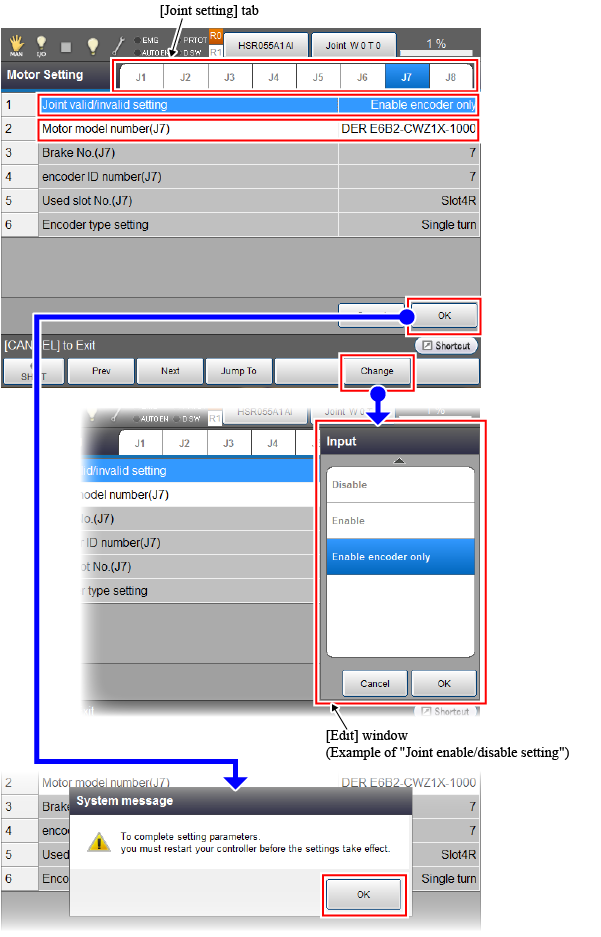Open the HSR055A1AI robot selector
Image resolution: width=601 pixels, height=937 pixels.
(266, 45)
